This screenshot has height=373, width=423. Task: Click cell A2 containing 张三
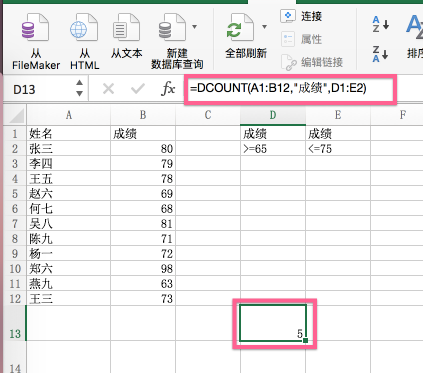[x=68, y=148]
